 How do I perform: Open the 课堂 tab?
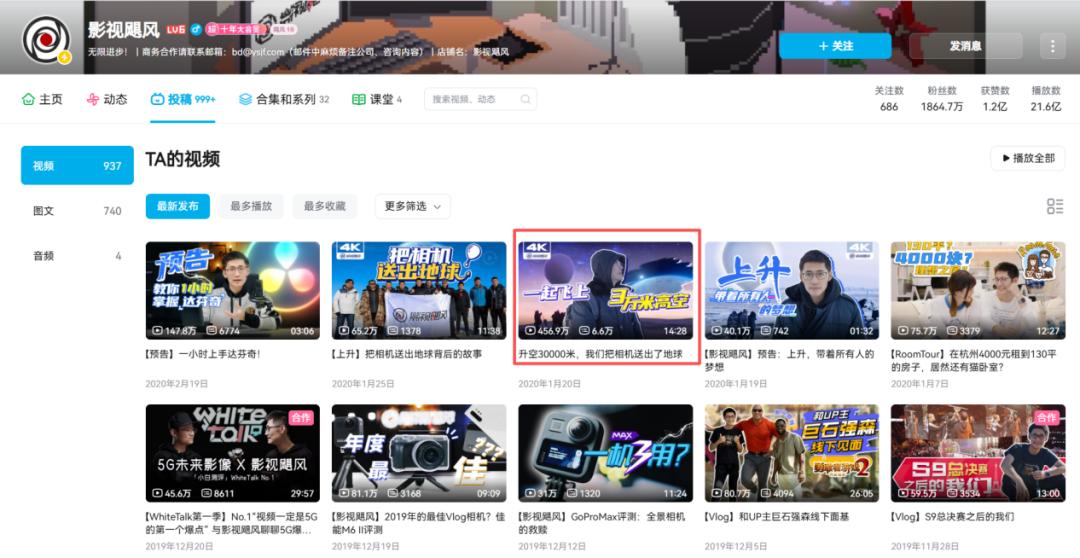point(377,99)
